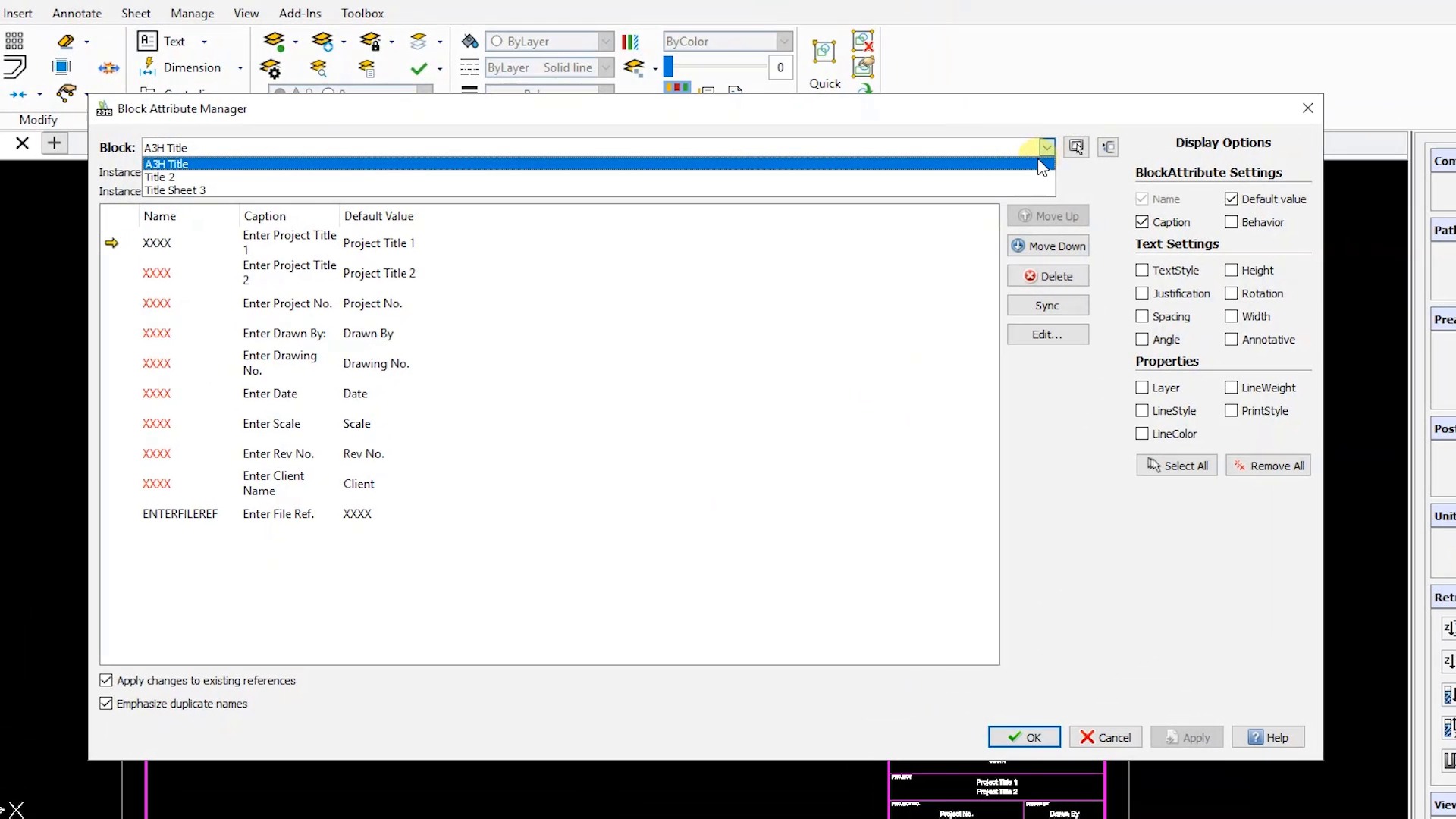Image resolution: width=1456 pixels, height=819 pixels.
Task: Uncheck the Caption attribute setting
Action: pyautogui.click(x=1142, y=221)
